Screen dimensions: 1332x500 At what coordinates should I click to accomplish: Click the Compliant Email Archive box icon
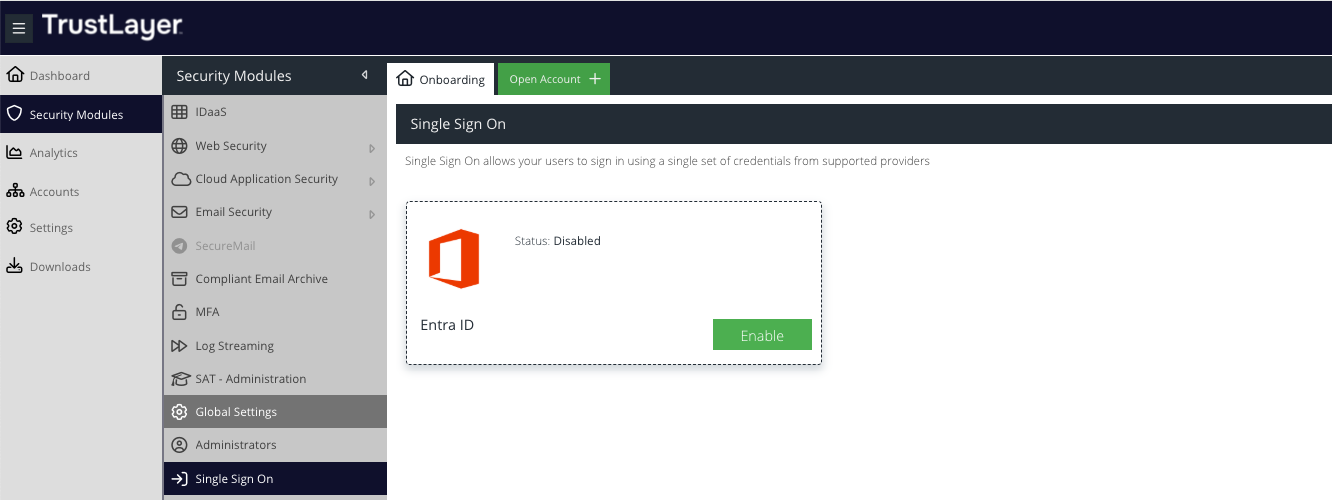tap(180, 279)
